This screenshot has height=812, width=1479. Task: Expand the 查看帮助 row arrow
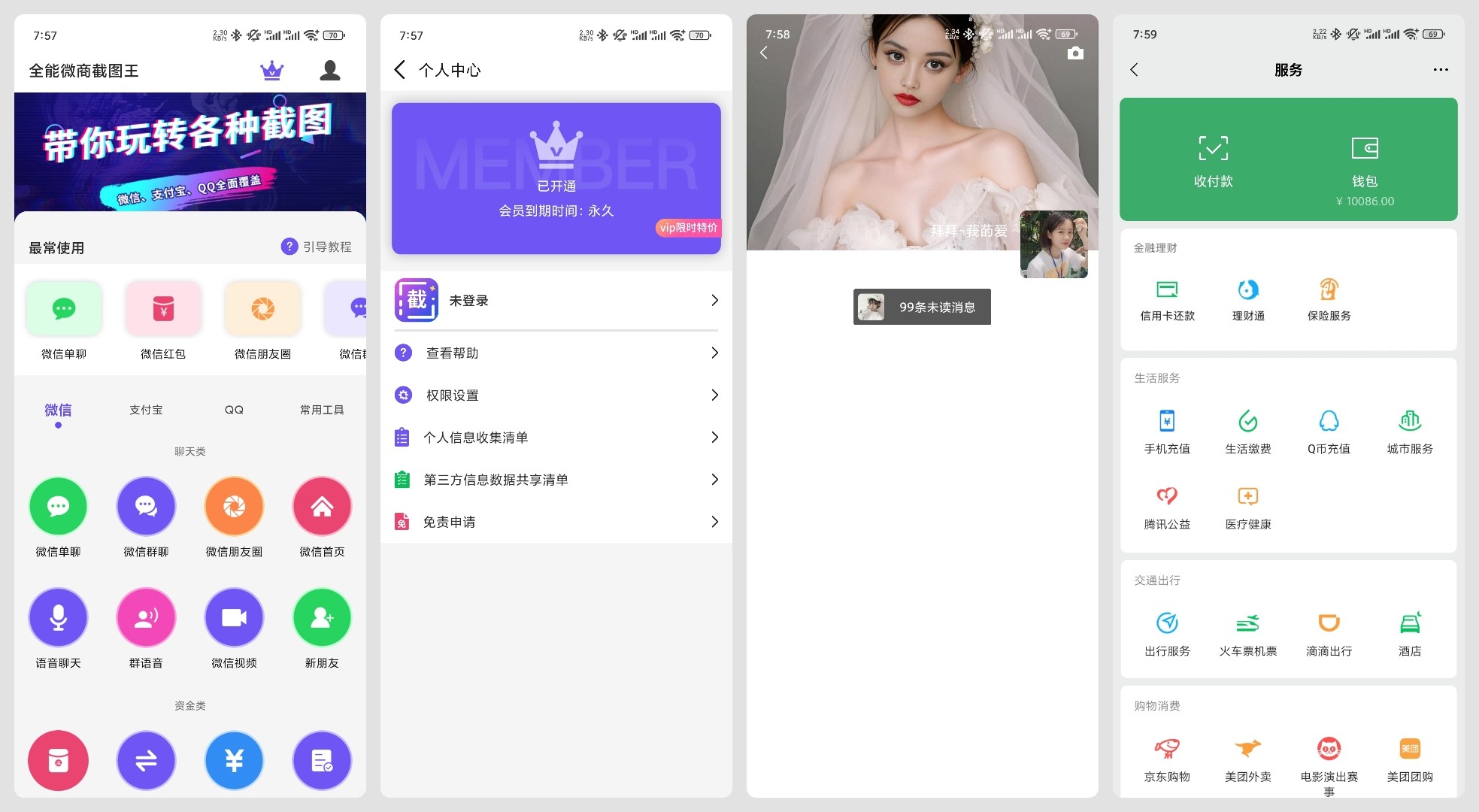714,353
